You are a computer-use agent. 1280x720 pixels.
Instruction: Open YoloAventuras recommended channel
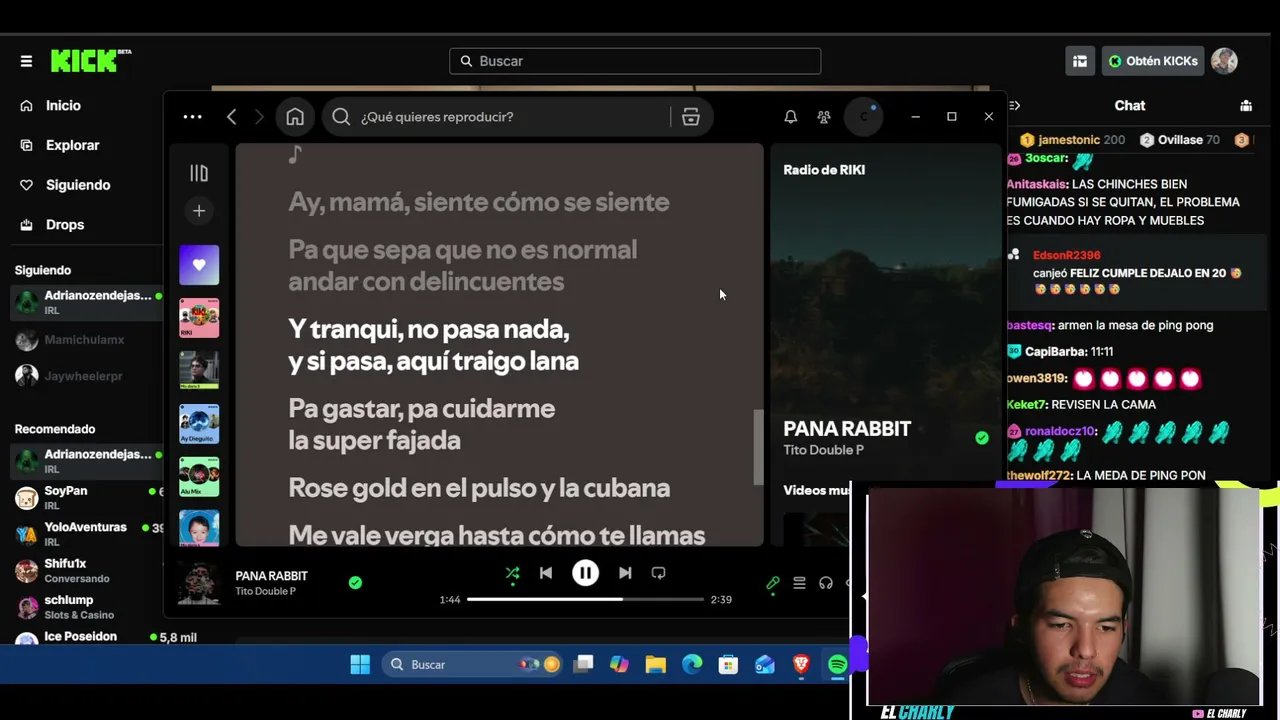(85, 533)
